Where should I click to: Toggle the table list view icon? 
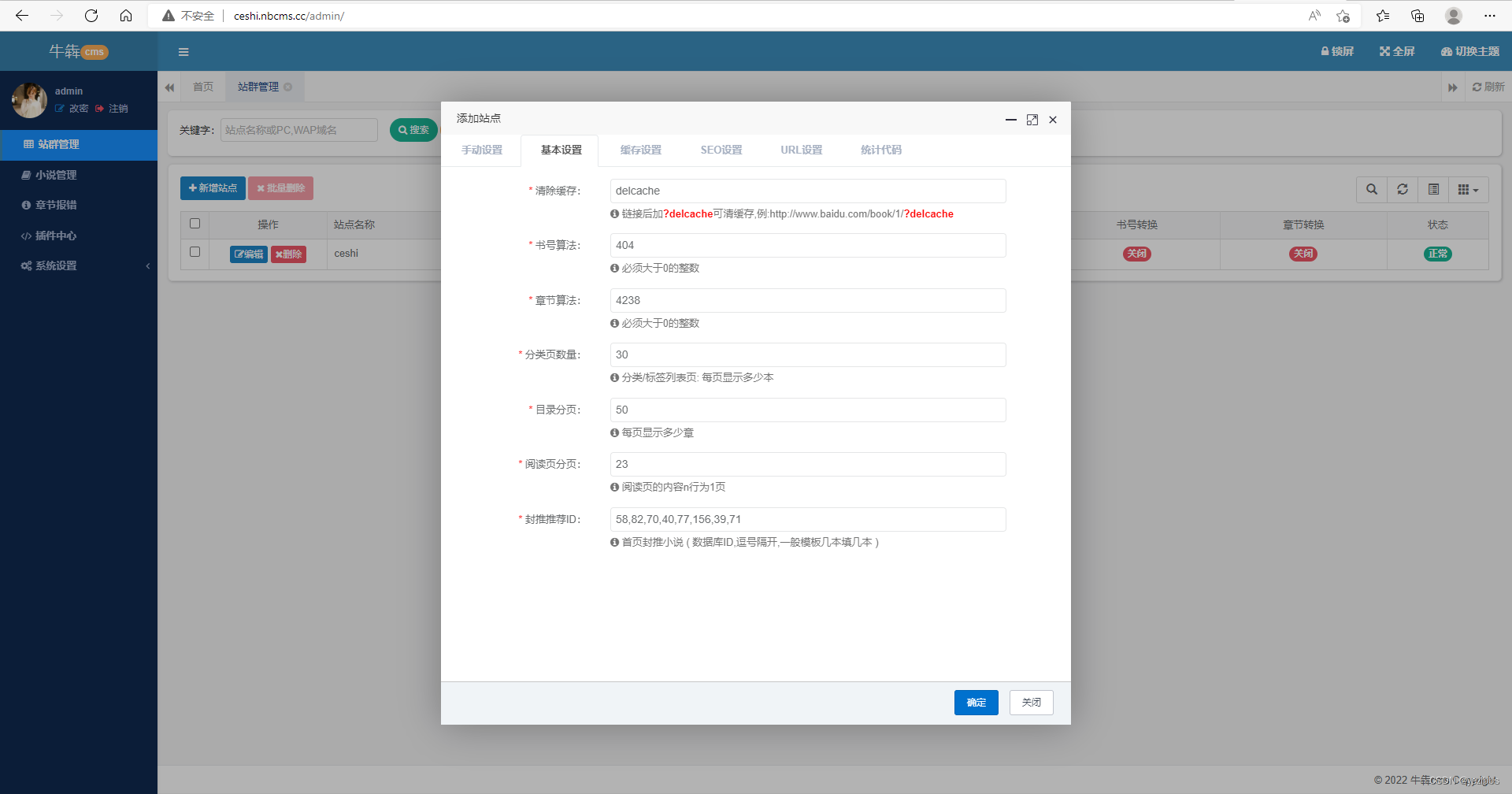click(x=1433, y=189)
